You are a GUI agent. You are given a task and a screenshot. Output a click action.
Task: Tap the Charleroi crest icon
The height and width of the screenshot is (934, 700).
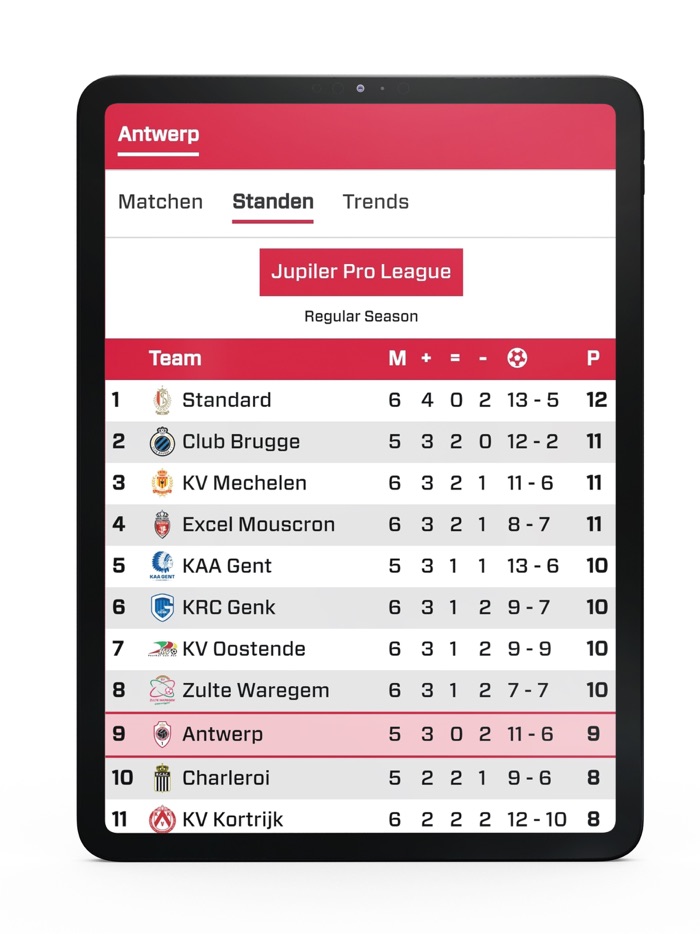click(162, 778)
